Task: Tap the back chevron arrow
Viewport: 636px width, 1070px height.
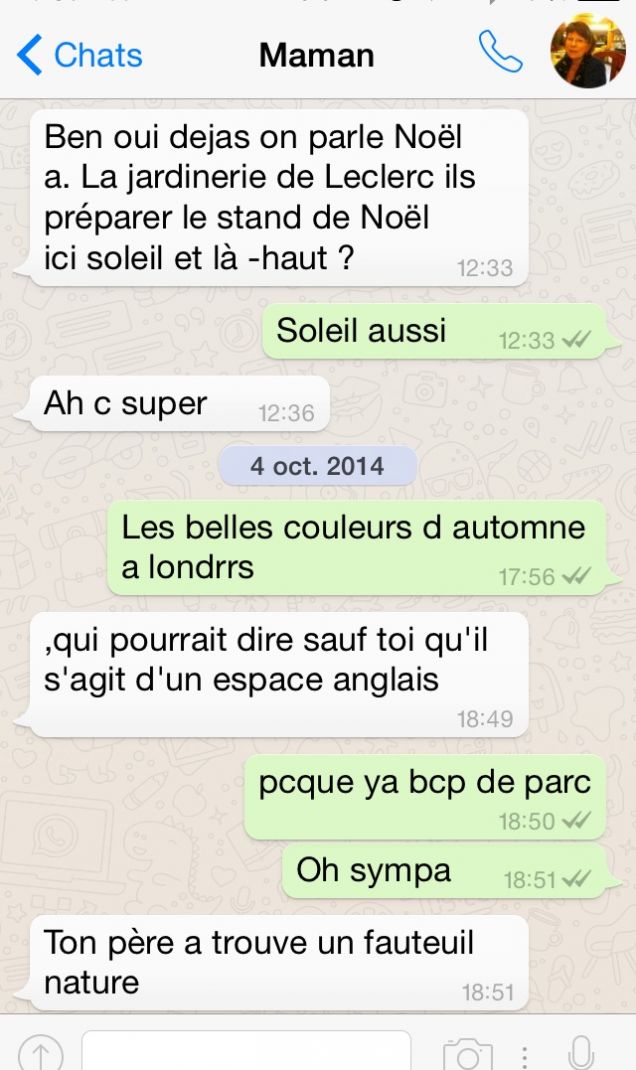Action: point(29,55)
